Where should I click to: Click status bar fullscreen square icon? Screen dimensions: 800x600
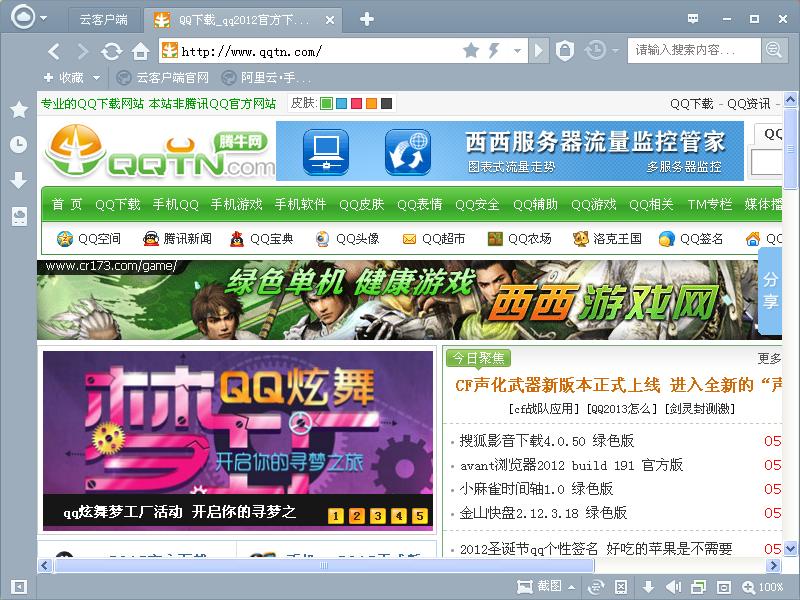click(x=723, y=587)
